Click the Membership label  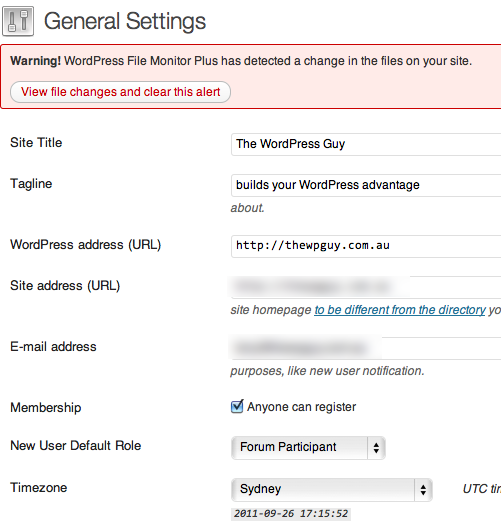46,408
